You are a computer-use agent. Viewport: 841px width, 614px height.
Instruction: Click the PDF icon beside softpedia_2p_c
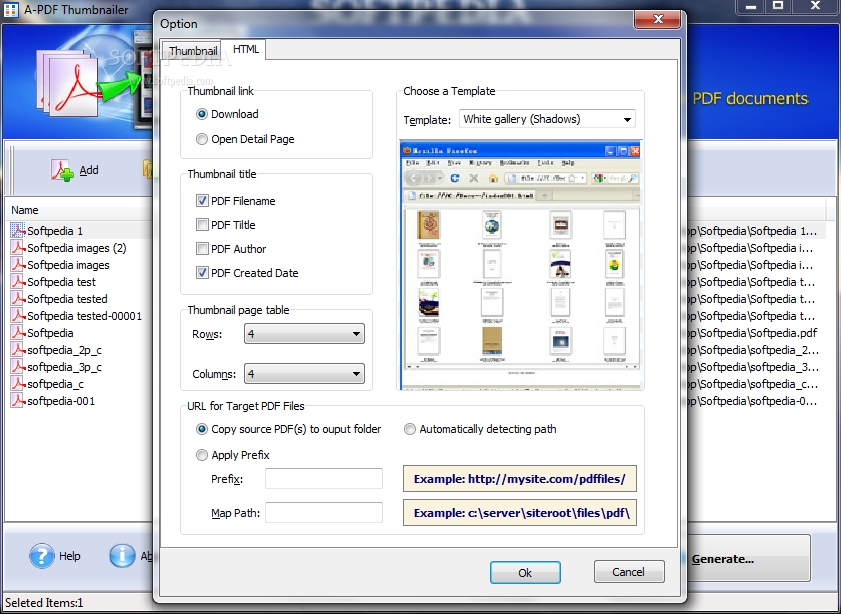coord(18,350)
